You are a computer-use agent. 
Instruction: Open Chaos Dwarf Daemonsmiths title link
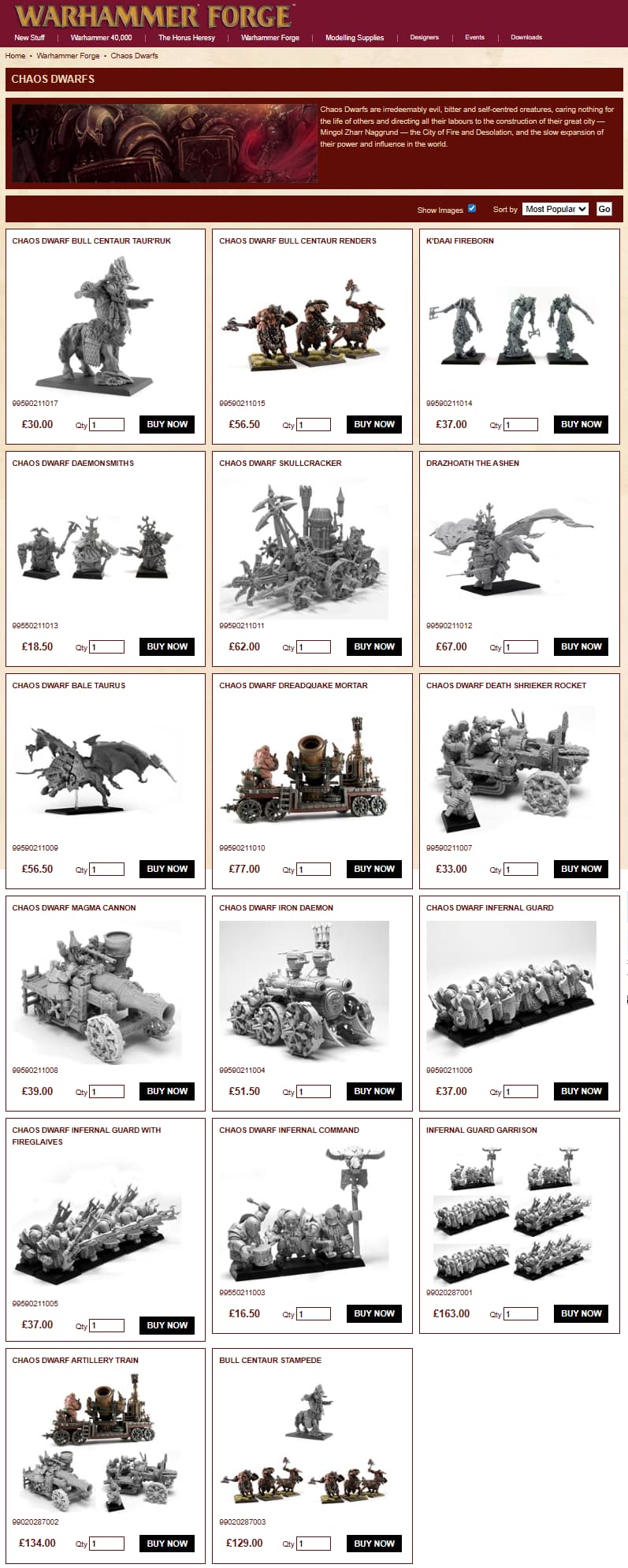click(x=73, y=464)
